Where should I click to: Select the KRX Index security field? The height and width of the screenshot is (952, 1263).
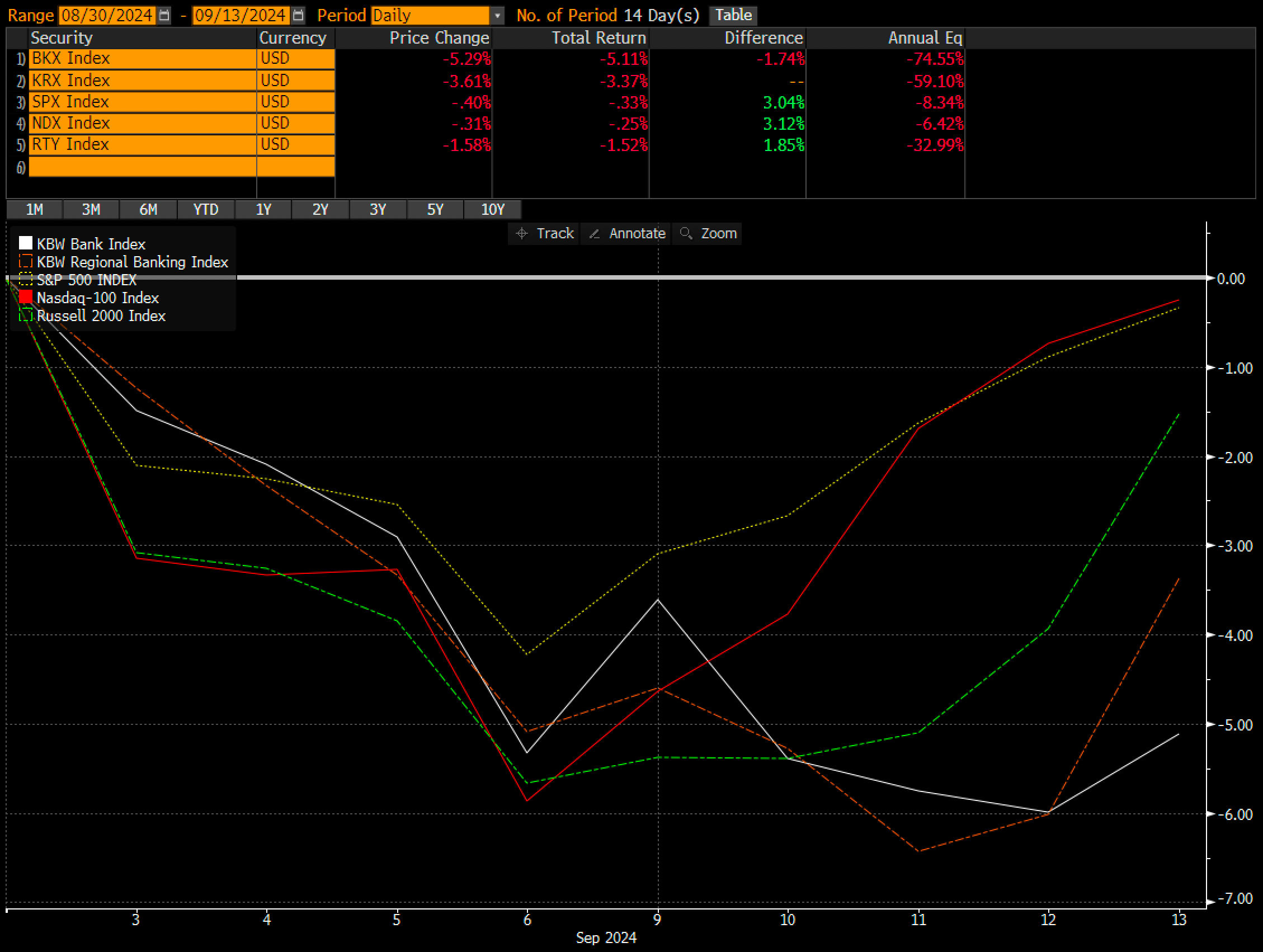143,81
